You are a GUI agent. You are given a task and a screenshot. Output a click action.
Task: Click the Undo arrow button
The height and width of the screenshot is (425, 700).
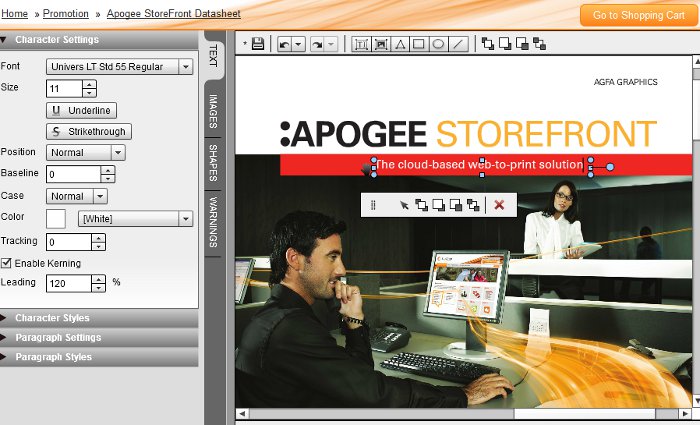[284, 44]
